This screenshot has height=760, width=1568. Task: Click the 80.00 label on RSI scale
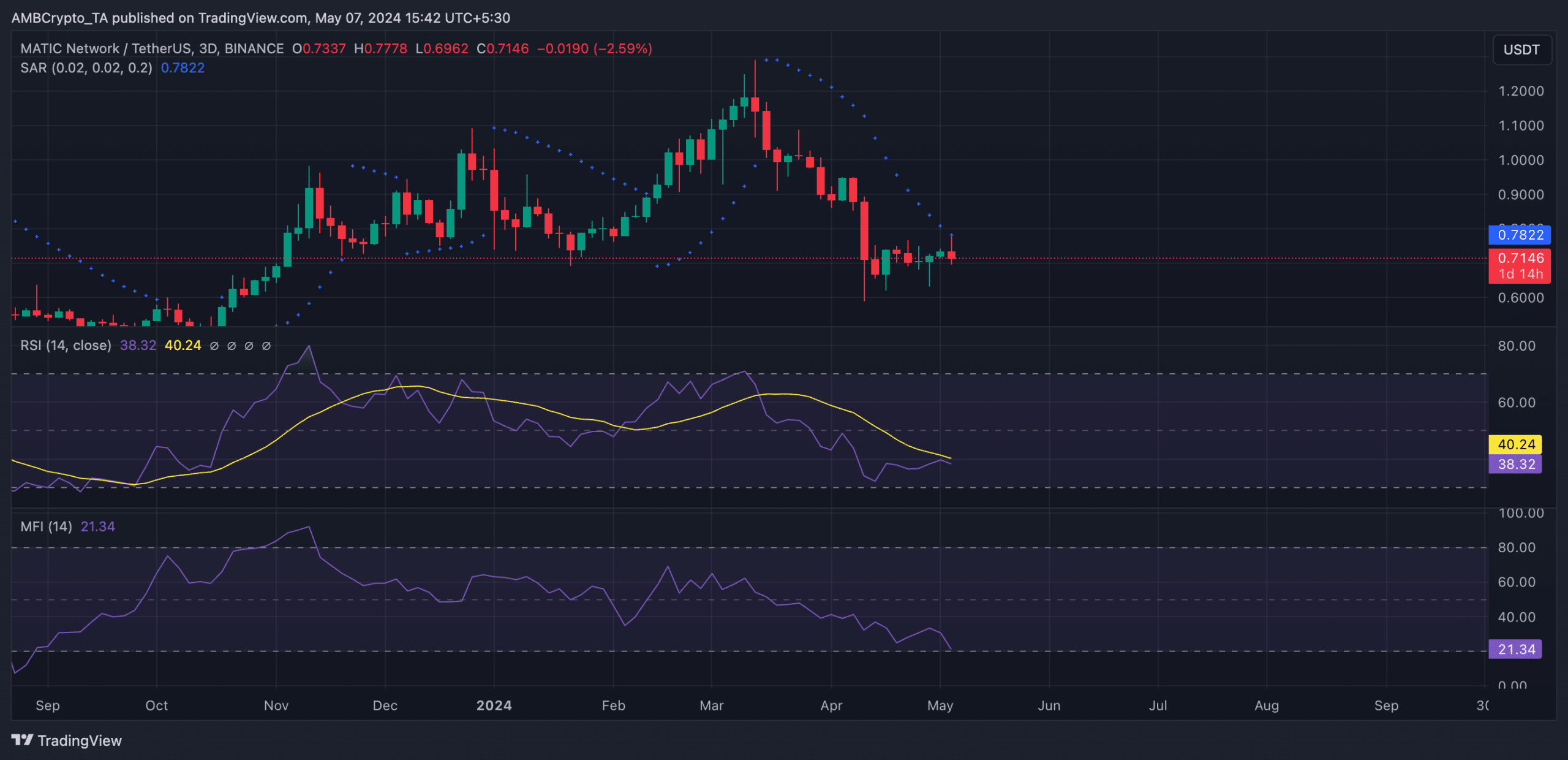click(x=1517, y=346)
